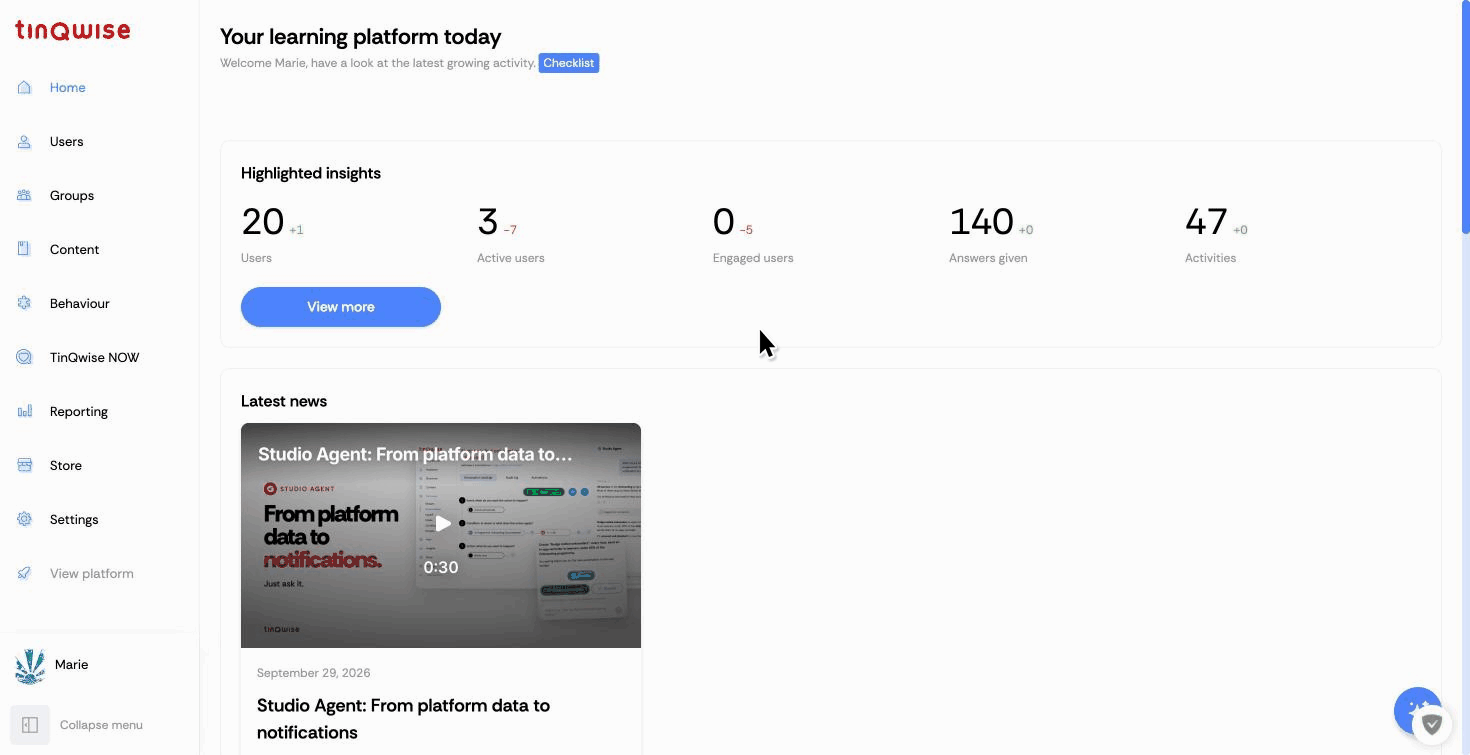Open the Settings menu label
The width and height of the screenshot is (1470, 755).
point(74,520)
